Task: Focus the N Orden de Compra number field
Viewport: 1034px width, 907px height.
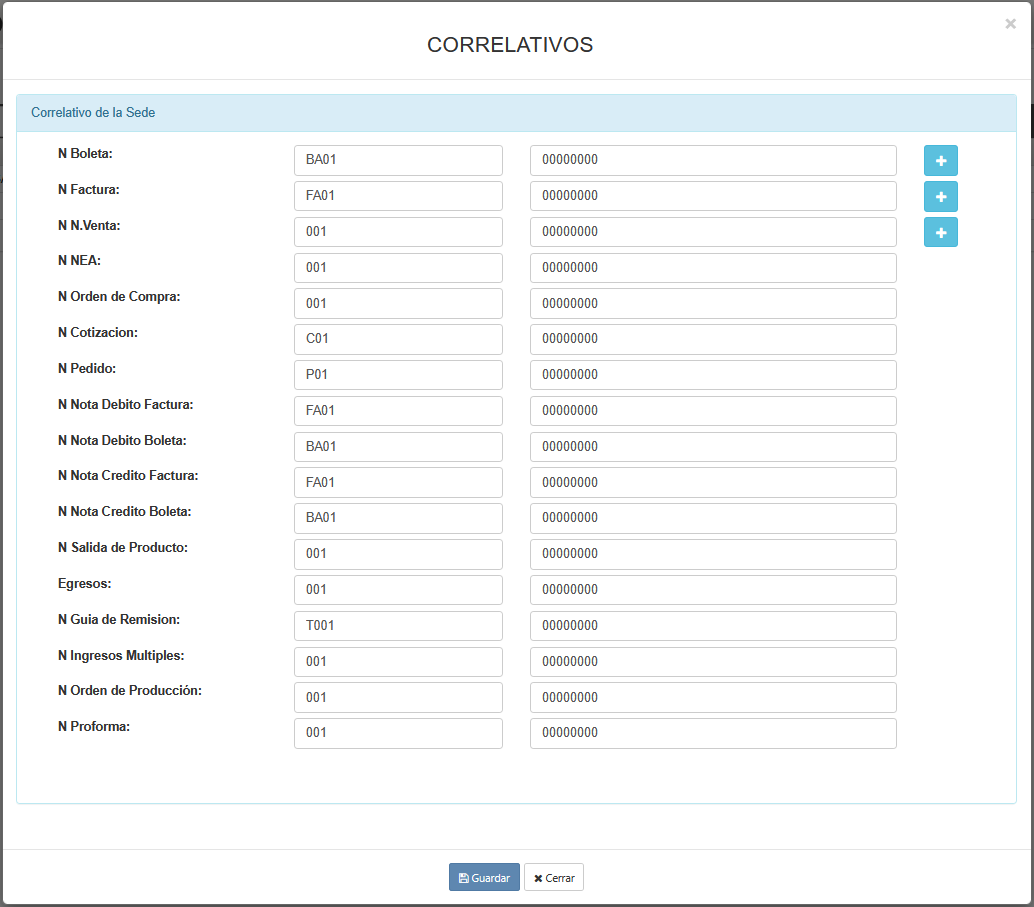Action: click(713, 303)
